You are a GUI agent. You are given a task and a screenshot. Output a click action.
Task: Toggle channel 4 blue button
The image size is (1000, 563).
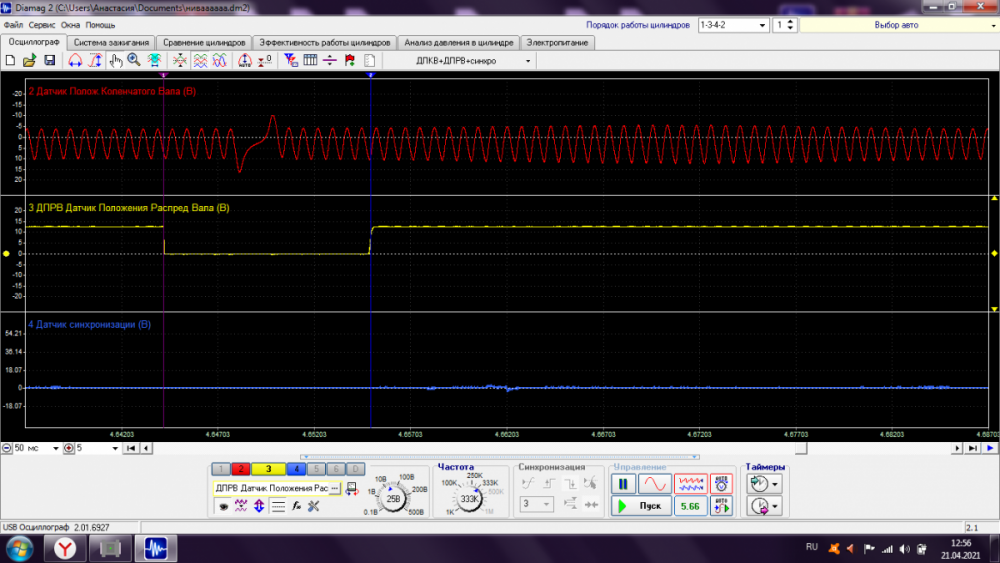coord(298,469)
